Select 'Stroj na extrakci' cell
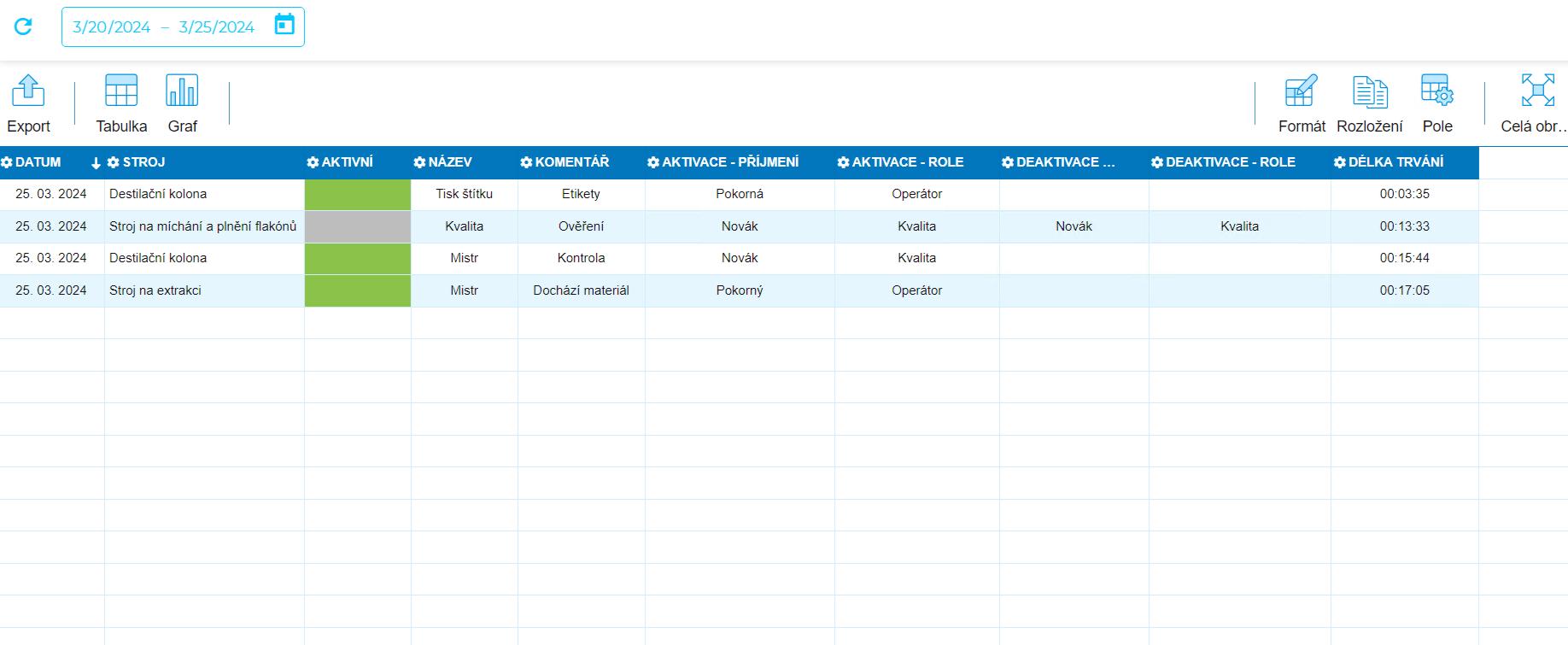 tap(203, 290)
